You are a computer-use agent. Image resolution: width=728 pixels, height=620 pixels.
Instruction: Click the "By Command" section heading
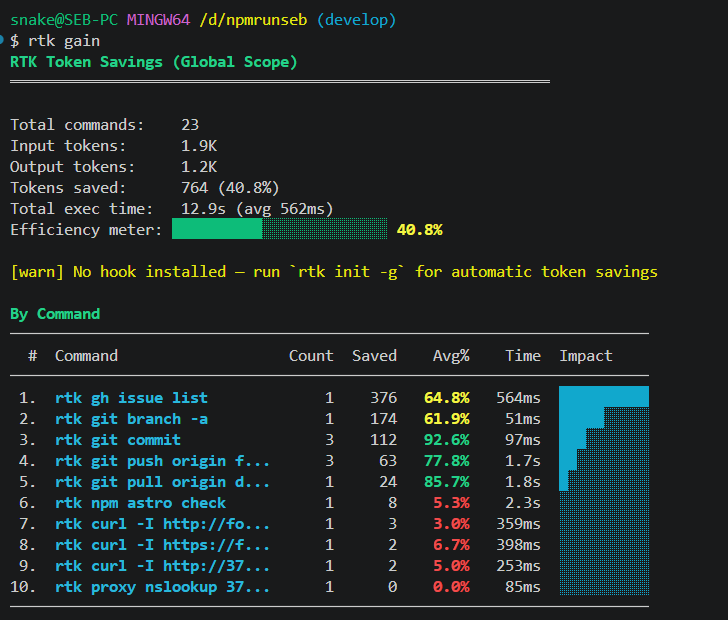tap(55, 314)
